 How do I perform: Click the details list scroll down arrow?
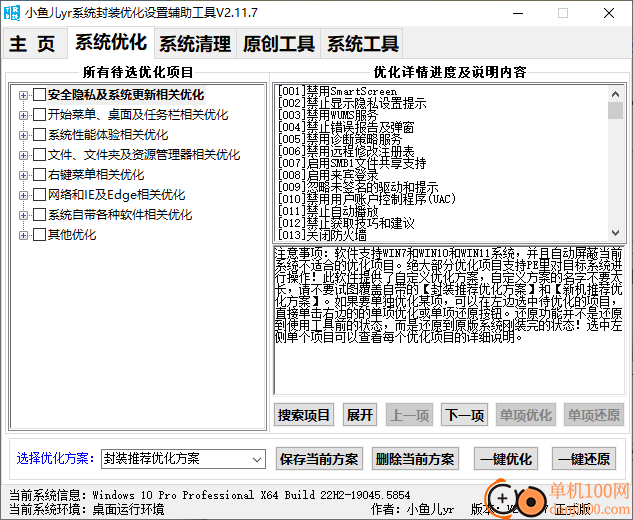point(615,233)
